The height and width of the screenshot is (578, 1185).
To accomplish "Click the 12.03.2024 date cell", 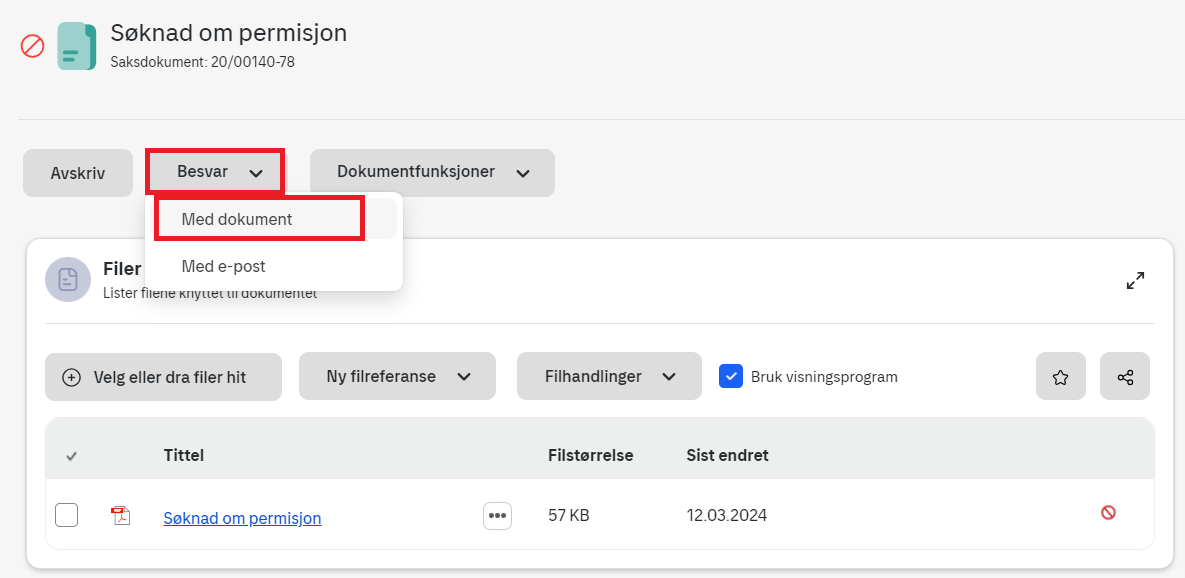I will (726, 516).
